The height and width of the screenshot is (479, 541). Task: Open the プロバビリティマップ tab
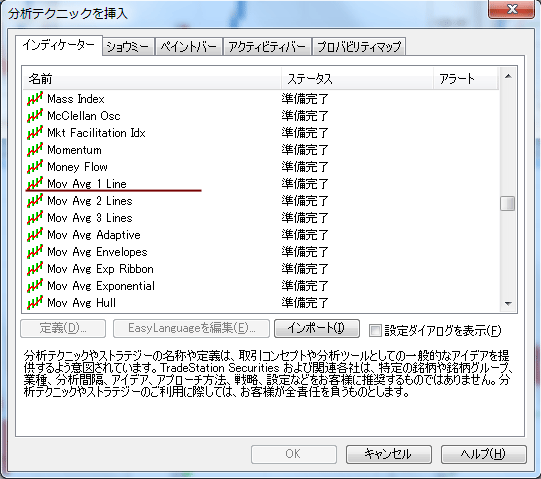click(359, 47)
